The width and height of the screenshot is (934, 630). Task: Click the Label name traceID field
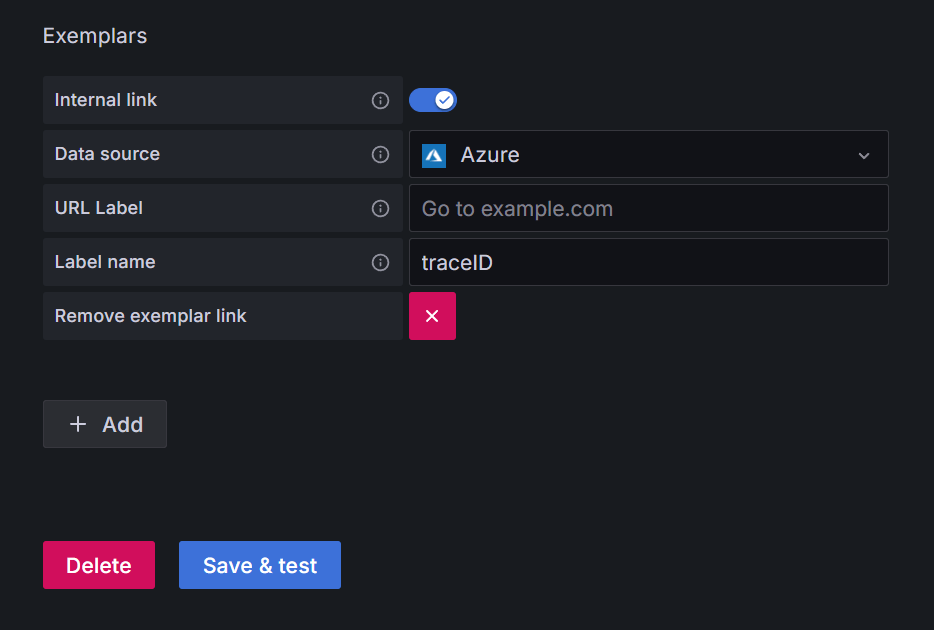click(648, 262)
